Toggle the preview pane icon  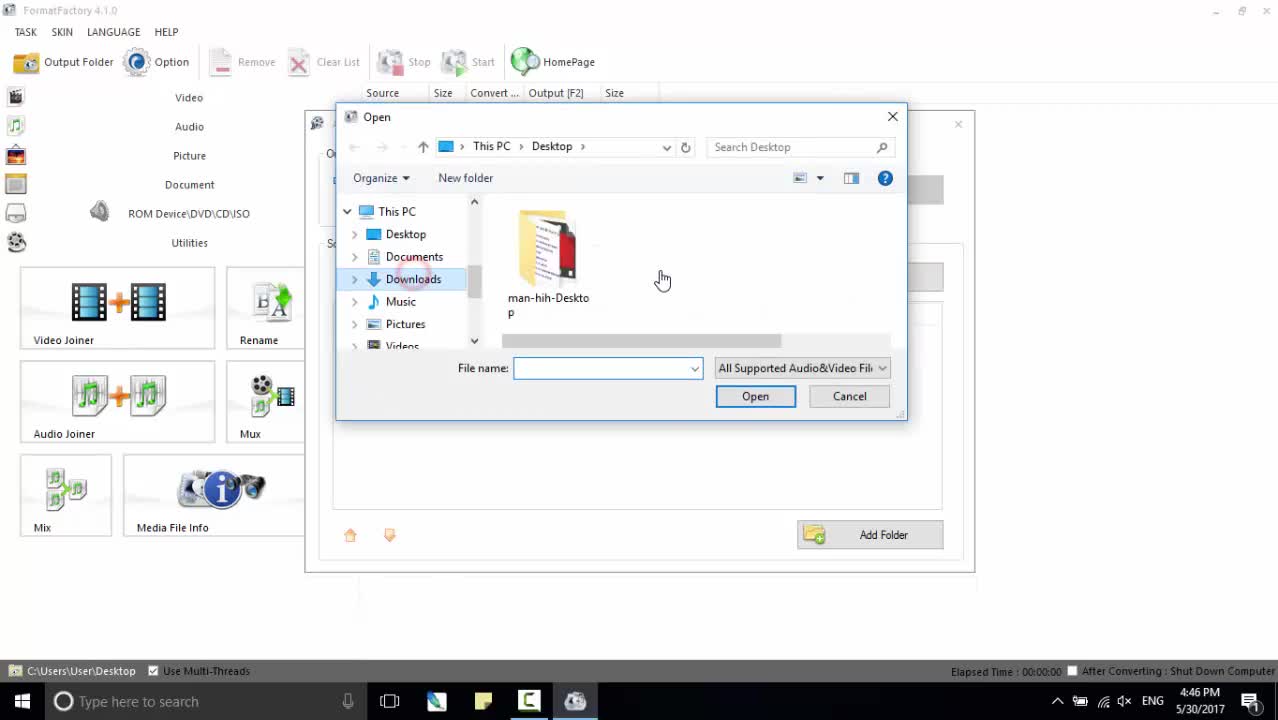[x=851, y=178]
